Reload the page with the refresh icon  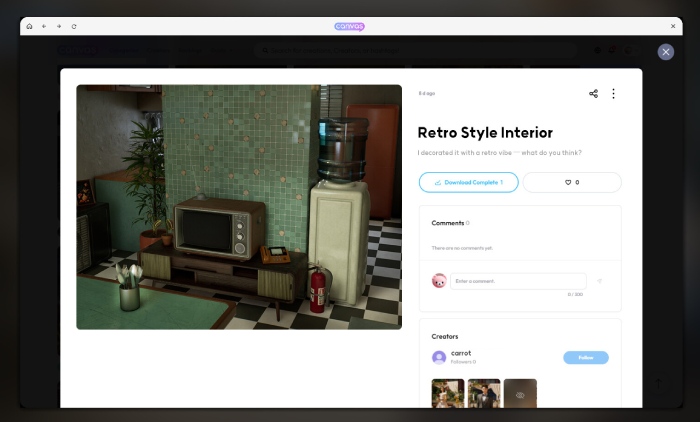click(x=74, y=26)
